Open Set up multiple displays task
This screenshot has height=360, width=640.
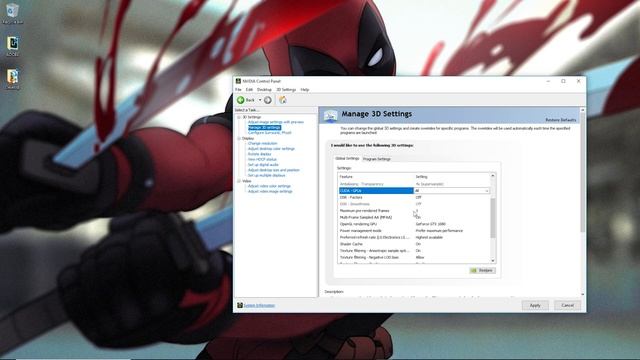click(x=267, y=175)
